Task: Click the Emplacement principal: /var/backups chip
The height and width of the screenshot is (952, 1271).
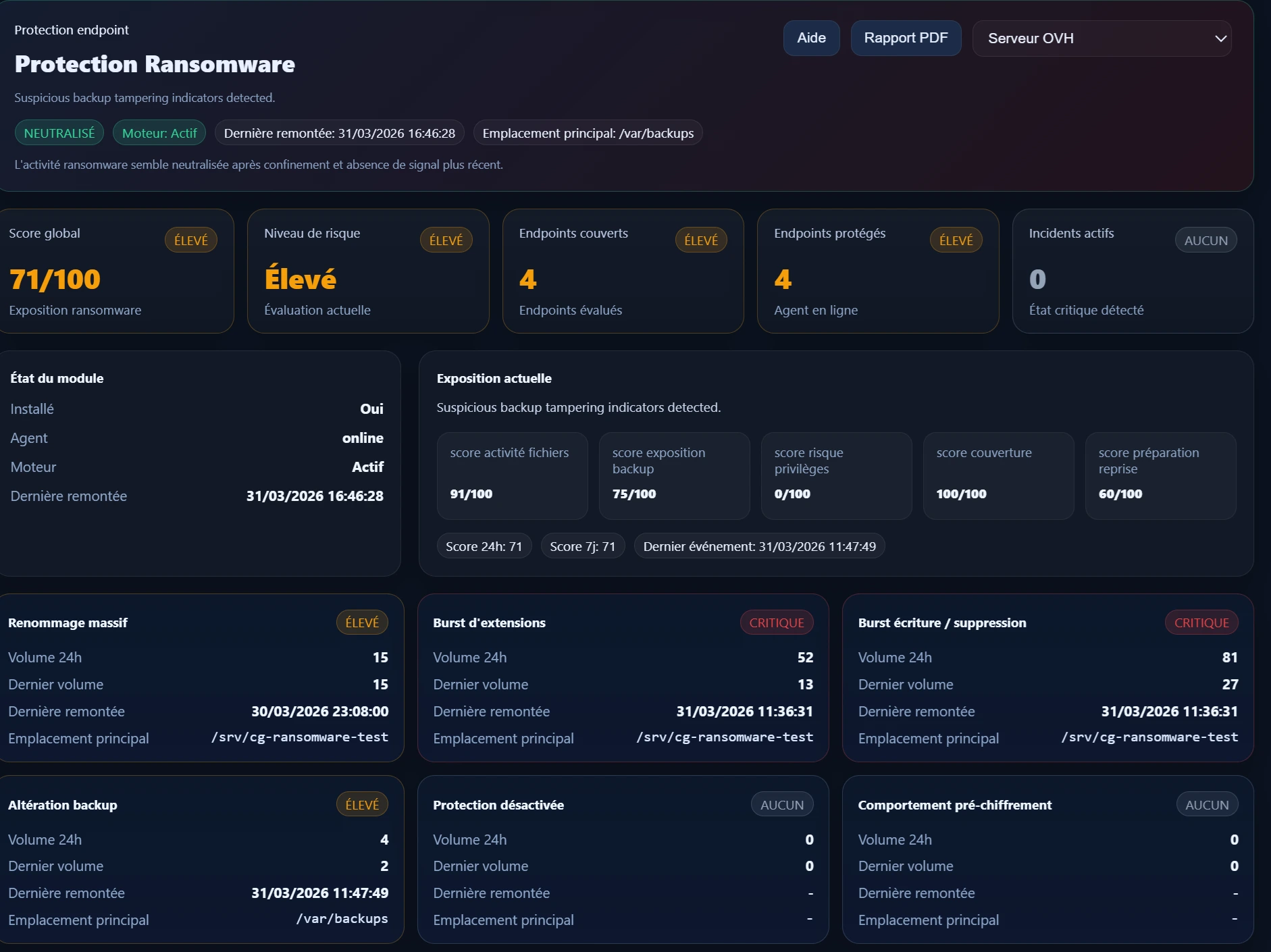Action: (x=588, y=133)
